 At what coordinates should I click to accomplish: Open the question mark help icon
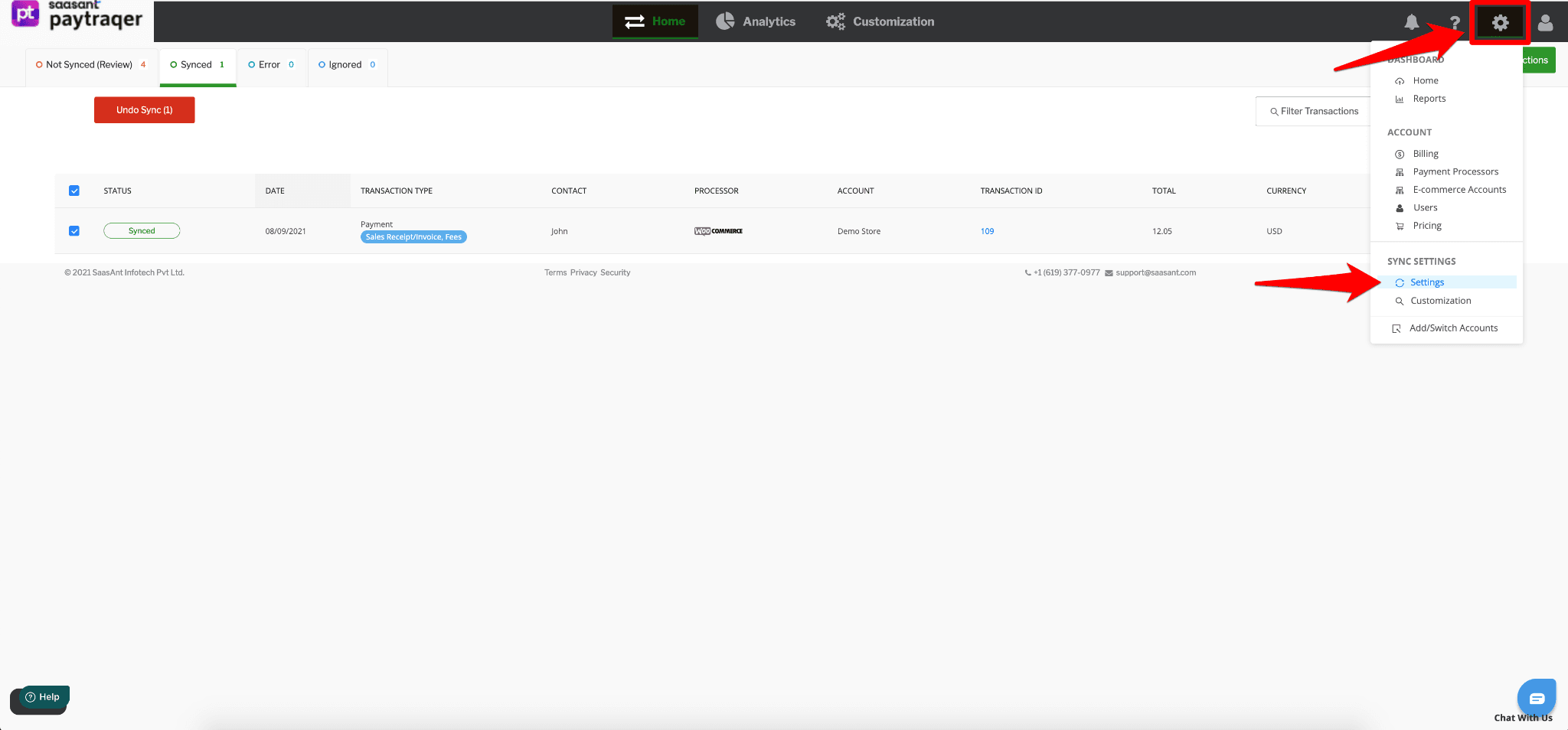click(x=1455, y=24)
